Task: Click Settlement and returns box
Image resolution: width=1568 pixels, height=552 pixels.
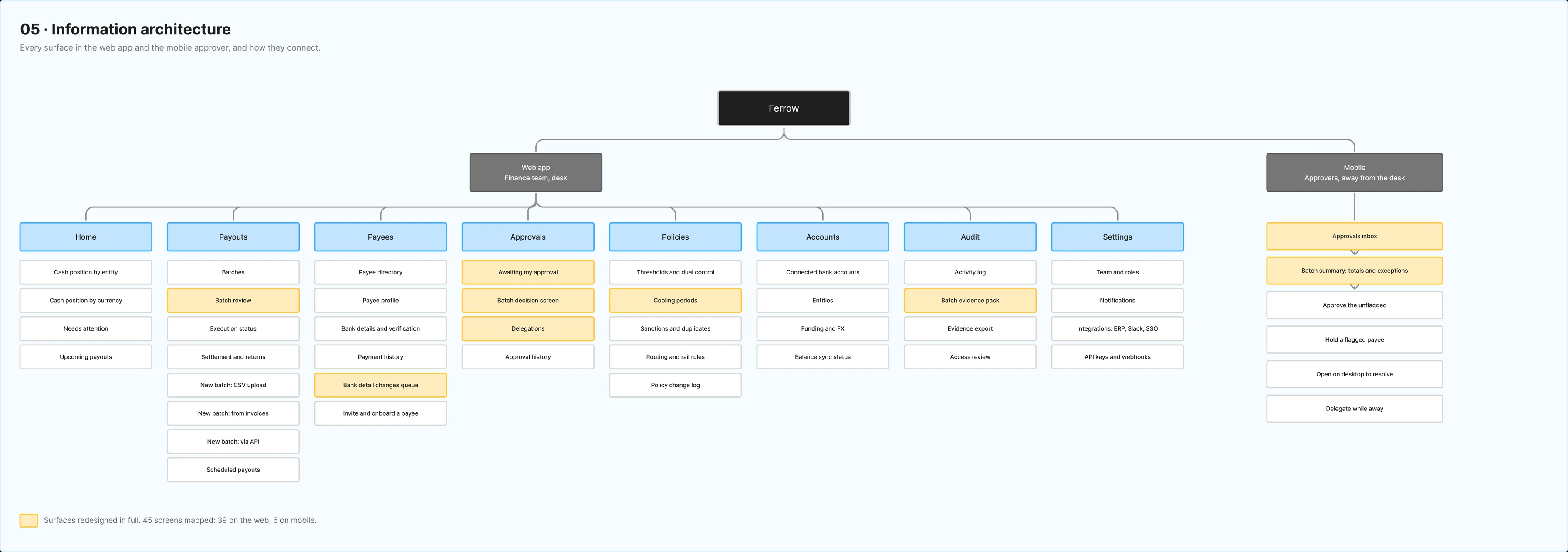Action: click(233, 357)
